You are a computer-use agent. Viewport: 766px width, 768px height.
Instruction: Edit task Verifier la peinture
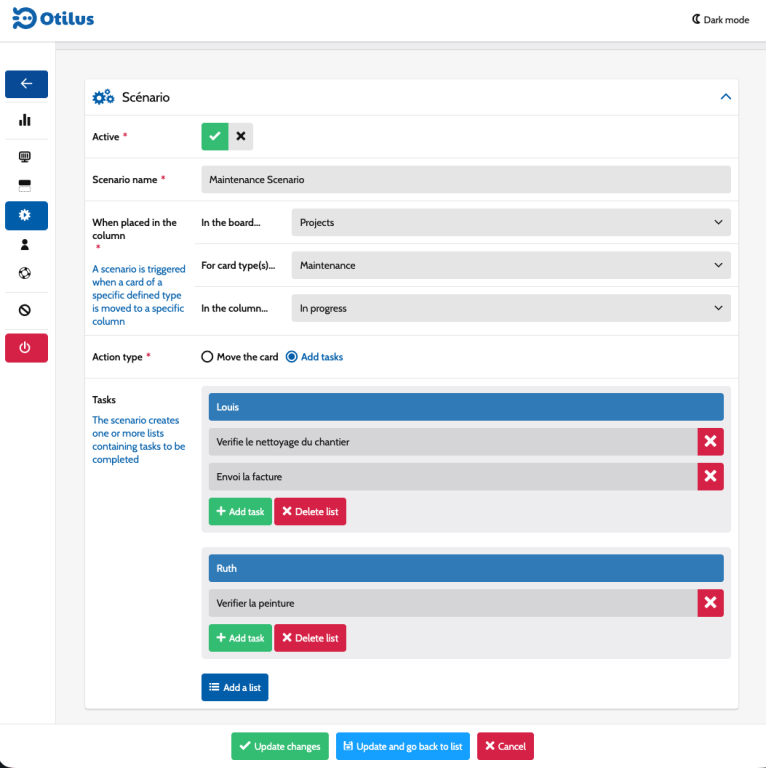click(x=453, y=603)
